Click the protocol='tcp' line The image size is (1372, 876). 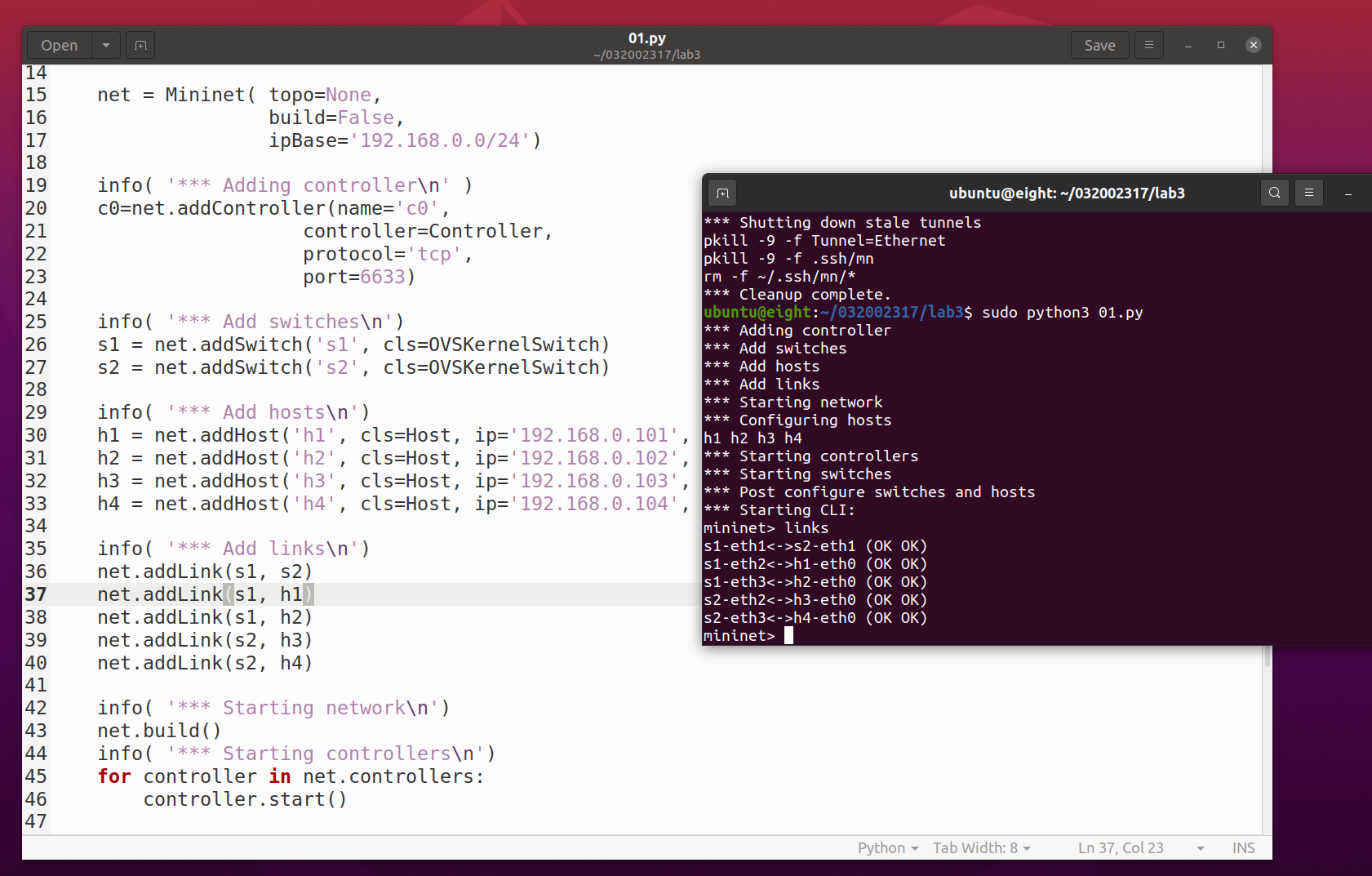click(388, 254)
